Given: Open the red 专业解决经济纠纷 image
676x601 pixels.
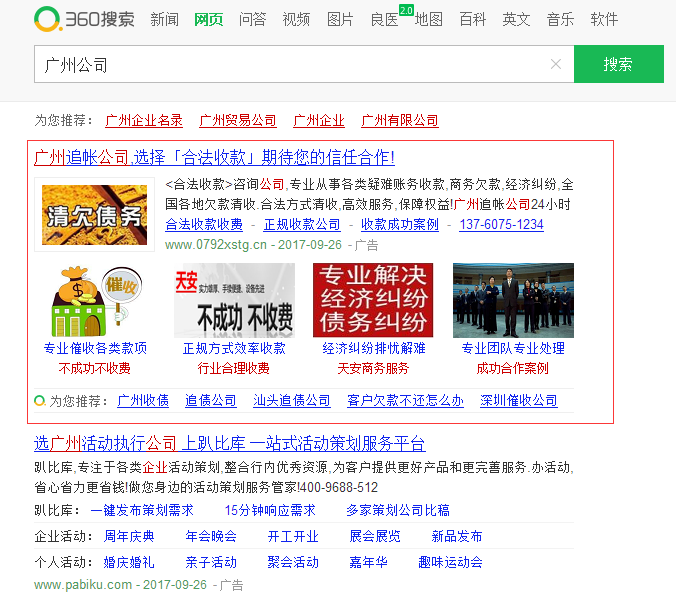Looking at the screenshot, I should [x=373, y=300].
